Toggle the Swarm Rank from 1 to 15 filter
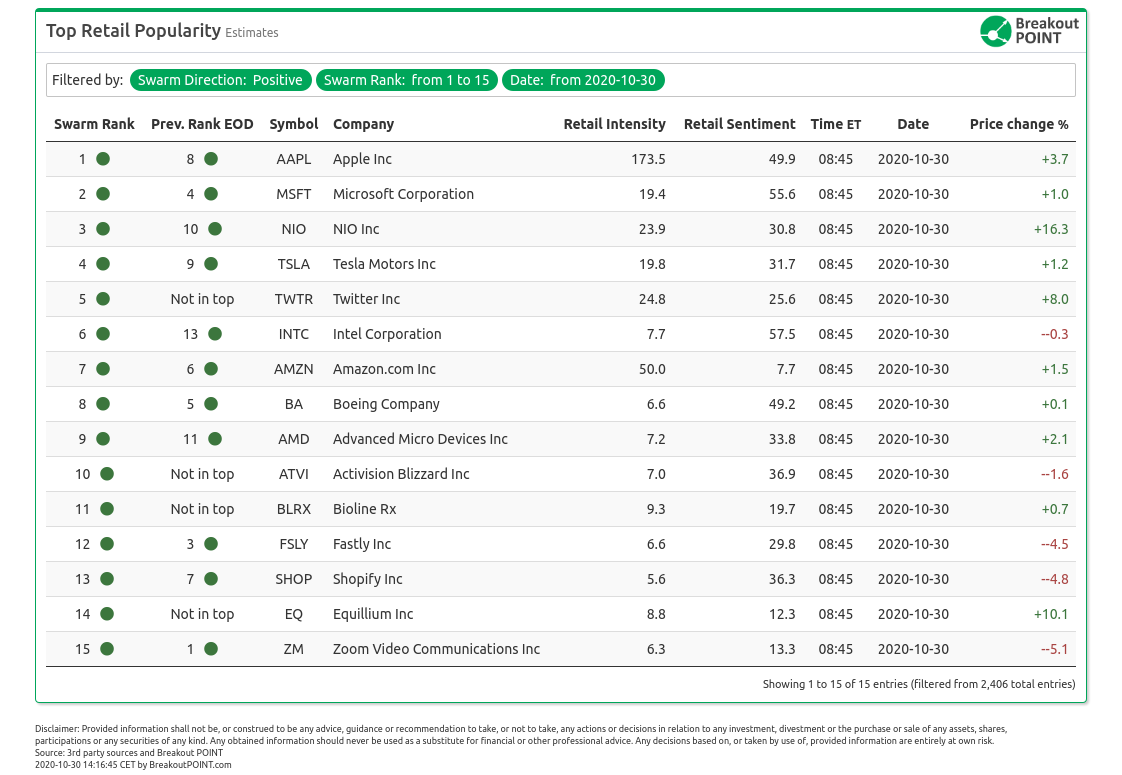Screen dimensions: 1122x775 pyautogui.click(x=407, y=80)
